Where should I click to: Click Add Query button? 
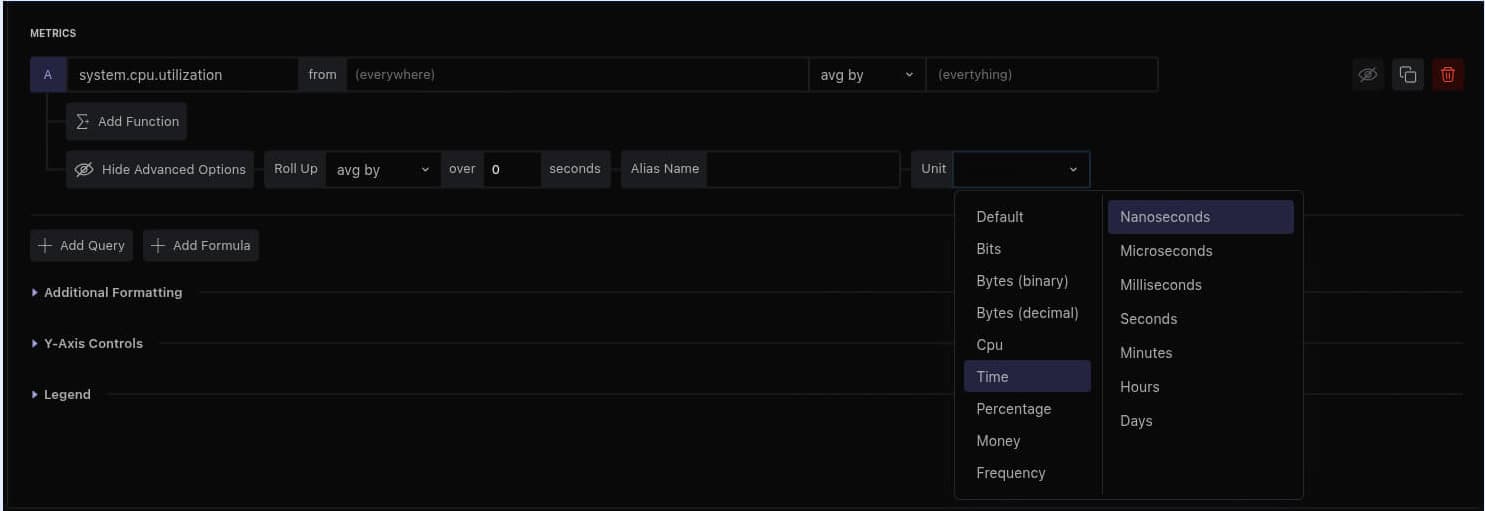82,245
